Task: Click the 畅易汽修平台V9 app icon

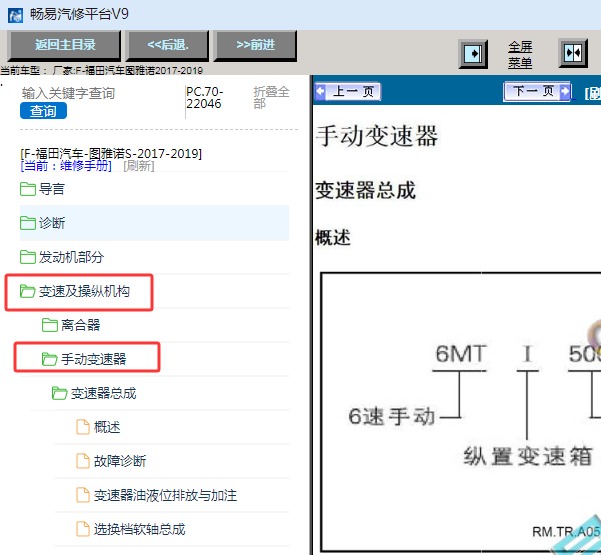Action: pos(15,15)
